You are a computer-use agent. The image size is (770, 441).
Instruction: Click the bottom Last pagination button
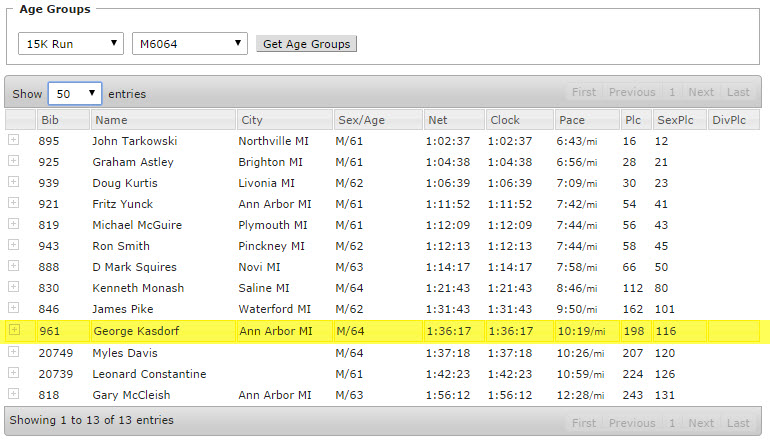738,423
